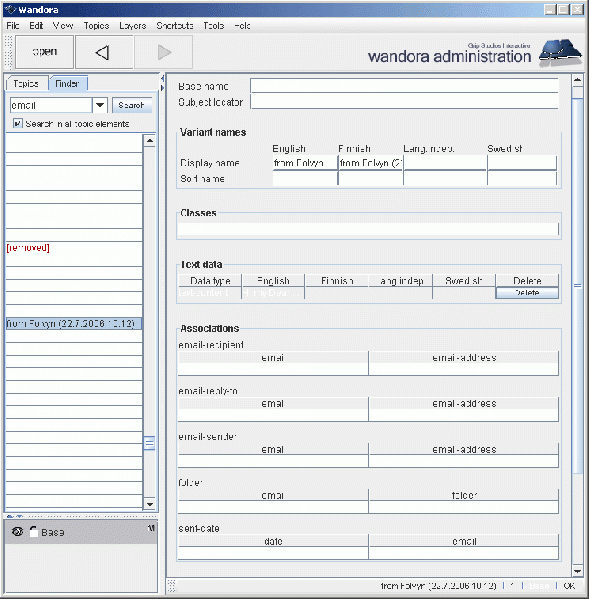Click the results list scrollbar thumb

point(149,443)
